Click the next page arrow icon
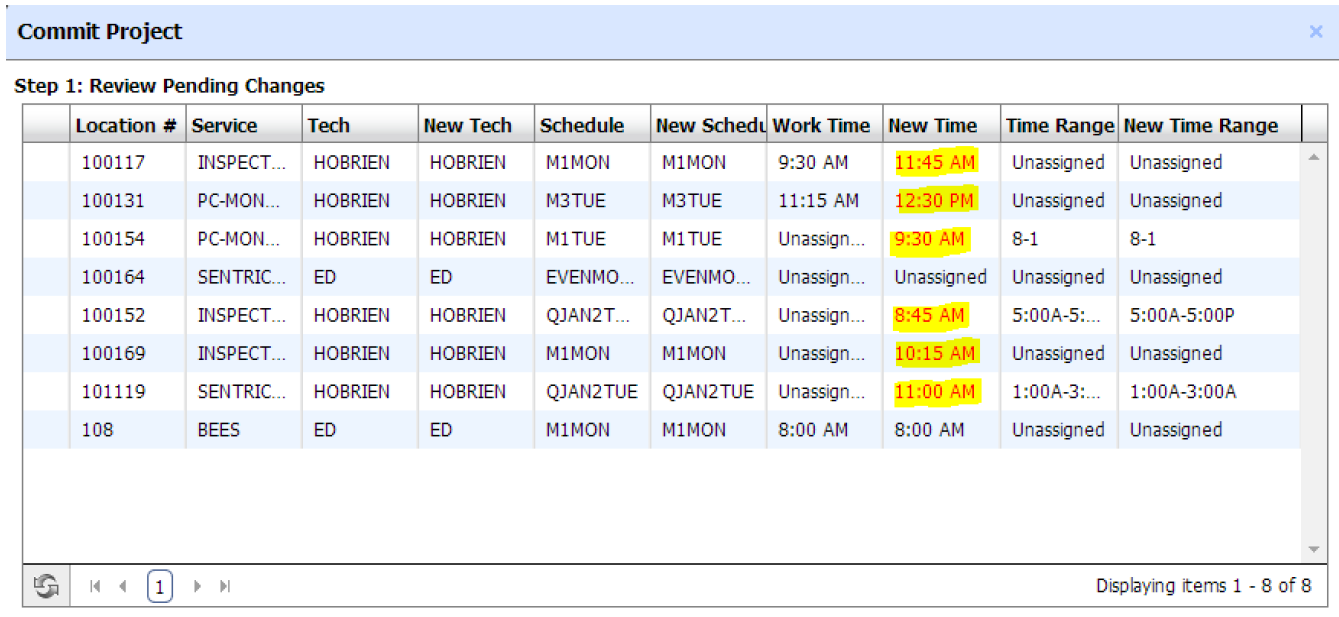The image size is (1339, 617). point(197,587)
